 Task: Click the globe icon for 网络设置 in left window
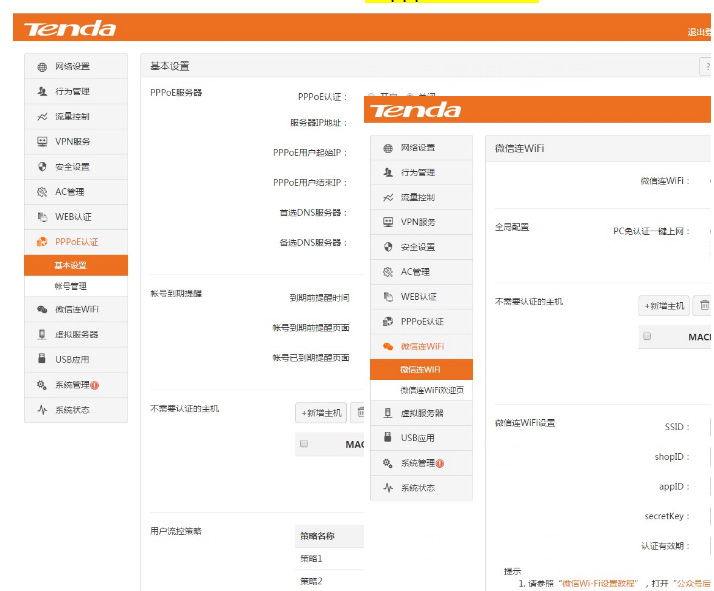click(x=42, y=67)
